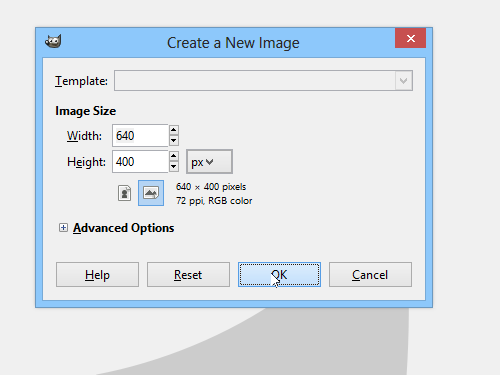The height and width of the screenshot is (375, 500).
Task: Decrease Width with the down arrow
Action: [x=174, y=141]
